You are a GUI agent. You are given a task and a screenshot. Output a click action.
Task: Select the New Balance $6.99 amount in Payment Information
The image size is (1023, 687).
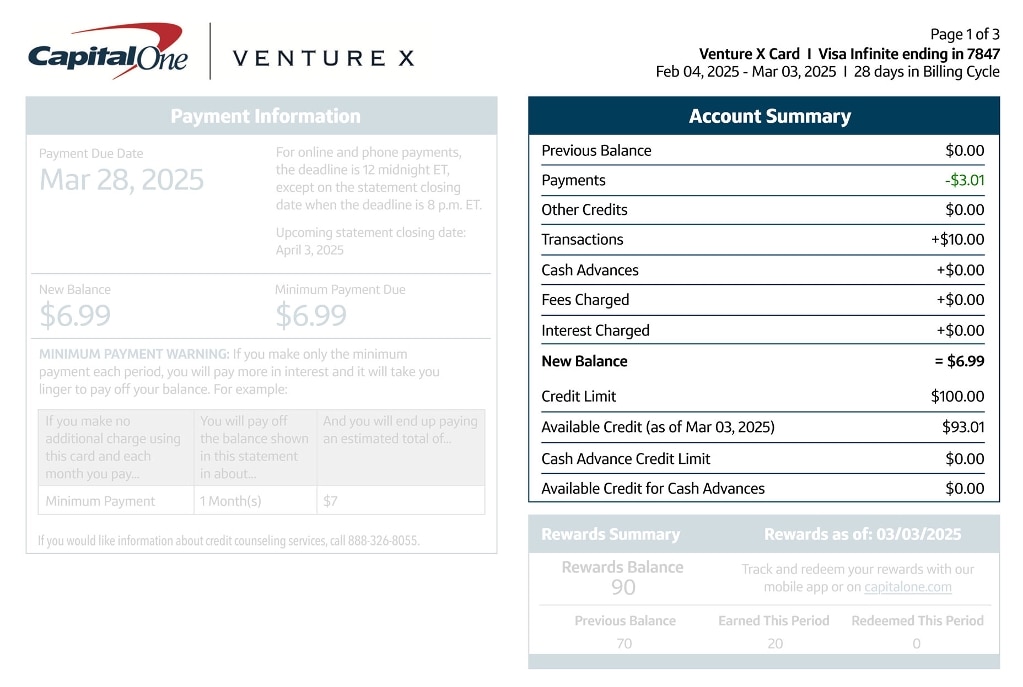point(75,316)
